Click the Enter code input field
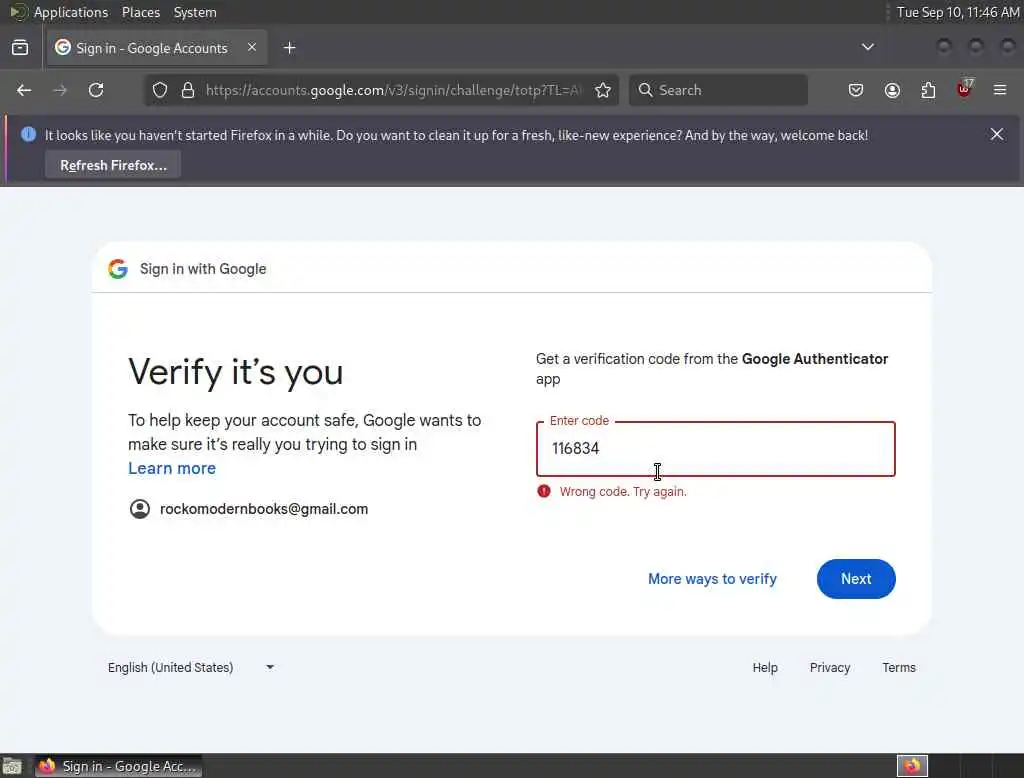Viewport: 1024px width, 778px height. [716, 449]
